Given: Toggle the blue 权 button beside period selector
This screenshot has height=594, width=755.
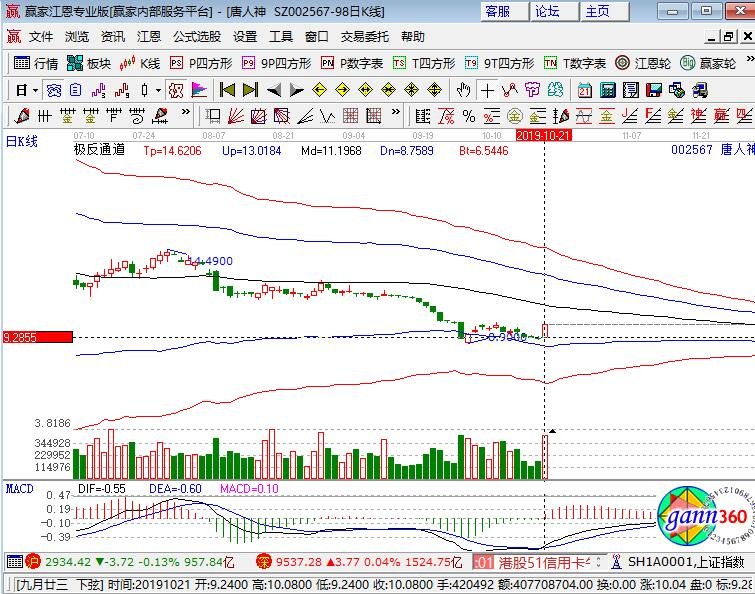Looking at the screenshot, I should pyautogui.click(x=53, y=90).
